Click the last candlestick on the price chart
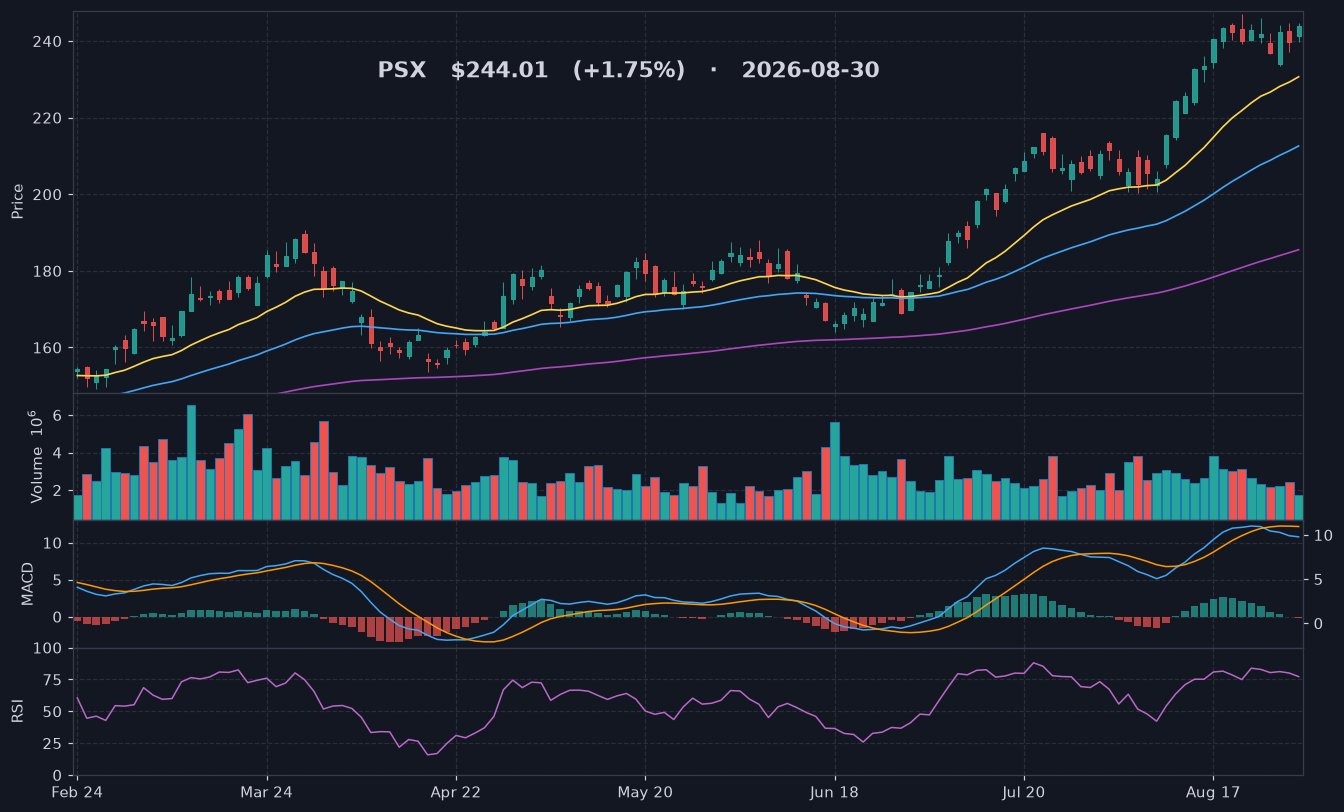Screen dimensions: 1344x812 coord(1299,31)
